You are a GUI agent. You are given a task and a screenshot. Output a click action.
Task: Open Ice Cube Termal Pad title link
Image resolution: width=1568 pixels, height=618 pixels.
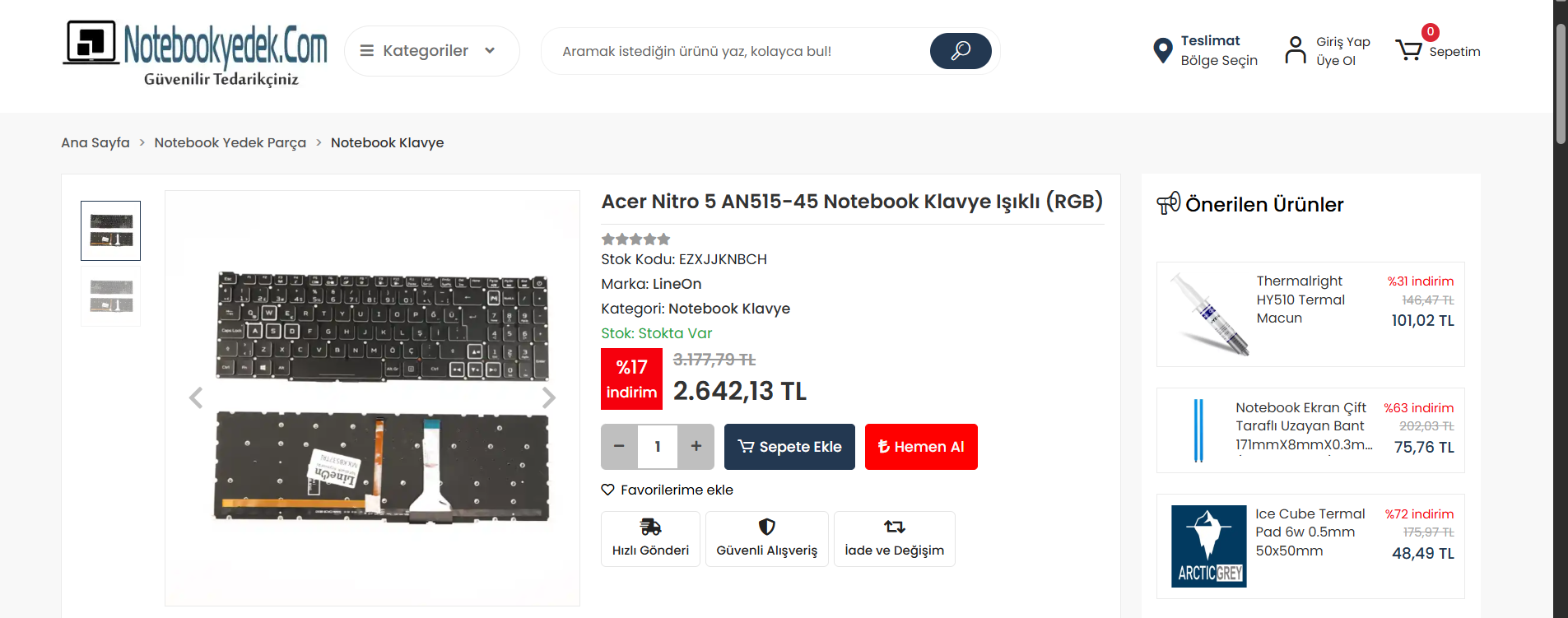[1310, 532]
